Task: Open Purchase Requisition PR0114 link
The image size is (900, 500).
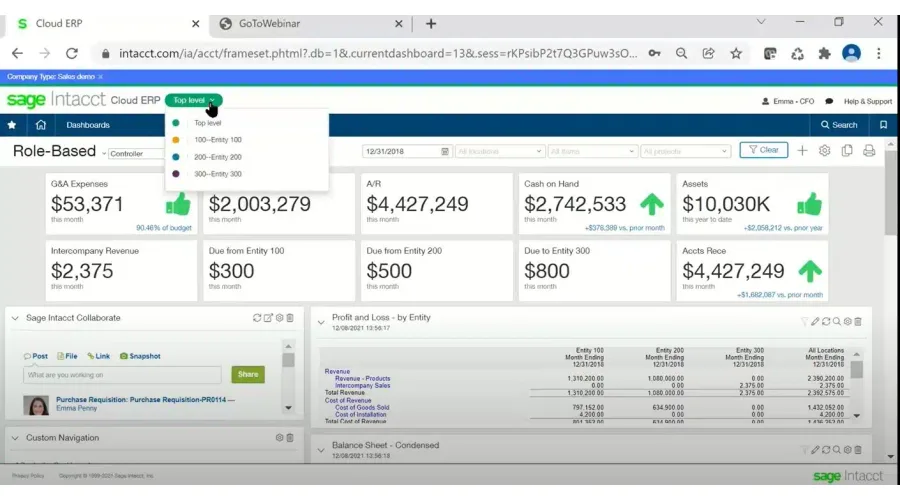Action: click(x=145, y=400)
